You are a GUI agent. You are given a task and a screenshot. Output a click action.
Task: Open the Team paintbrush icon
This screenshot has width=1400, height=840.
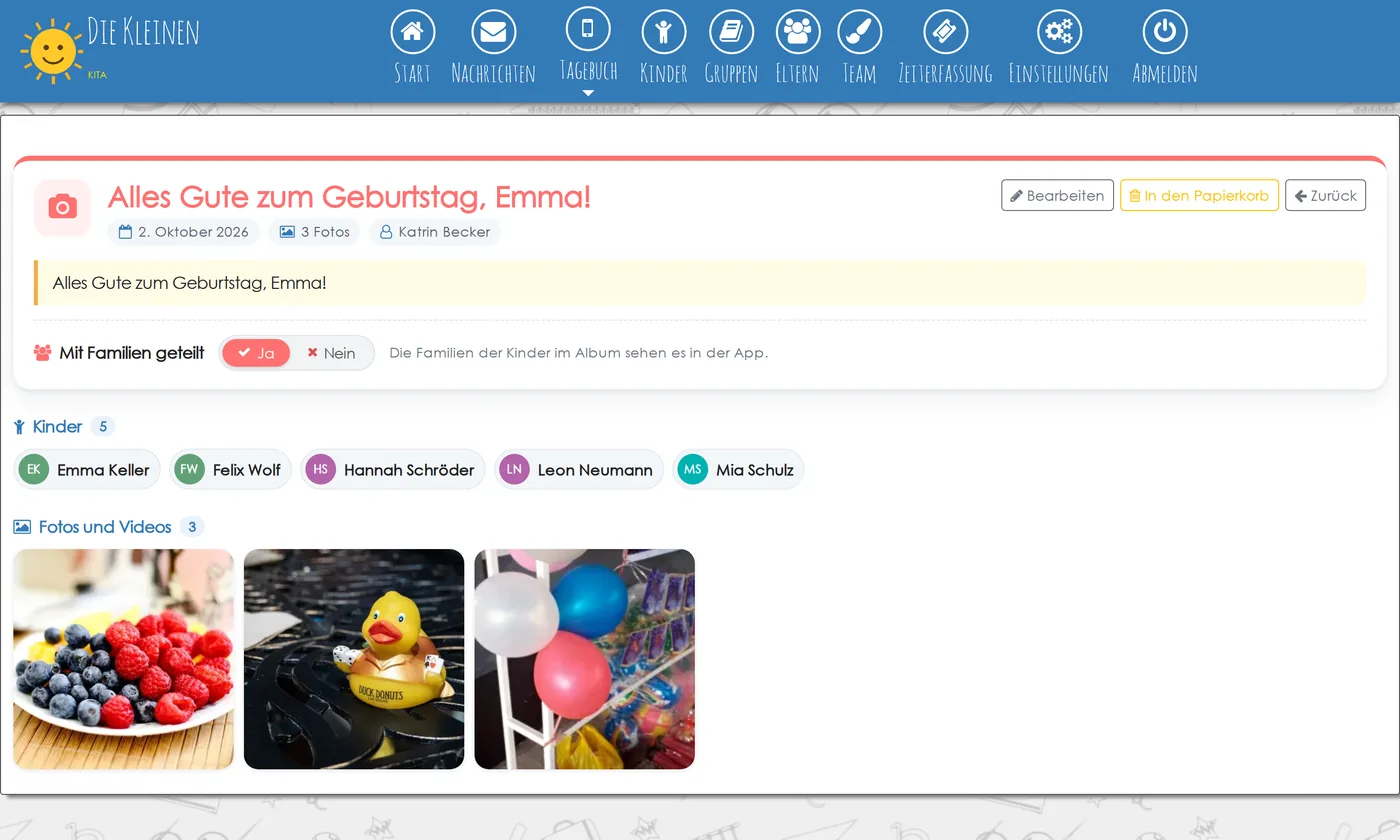(859, 32)
